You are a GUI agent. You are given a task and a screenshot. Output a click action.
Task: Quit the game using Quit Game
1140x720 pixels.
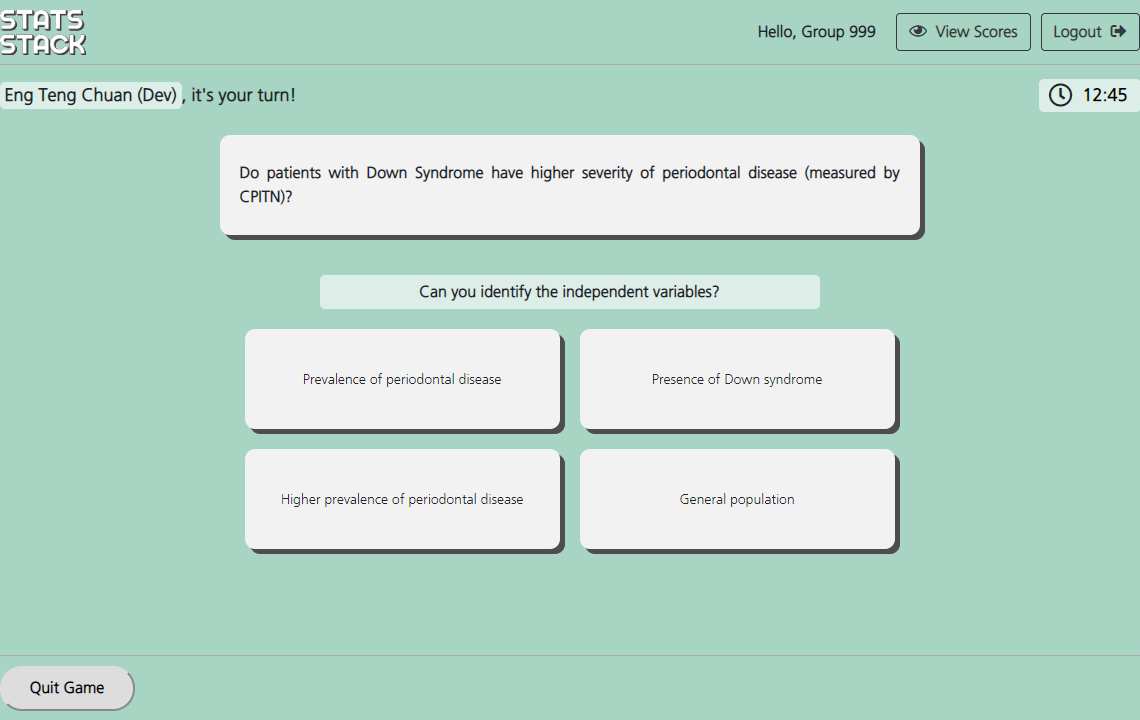point(67,688)
